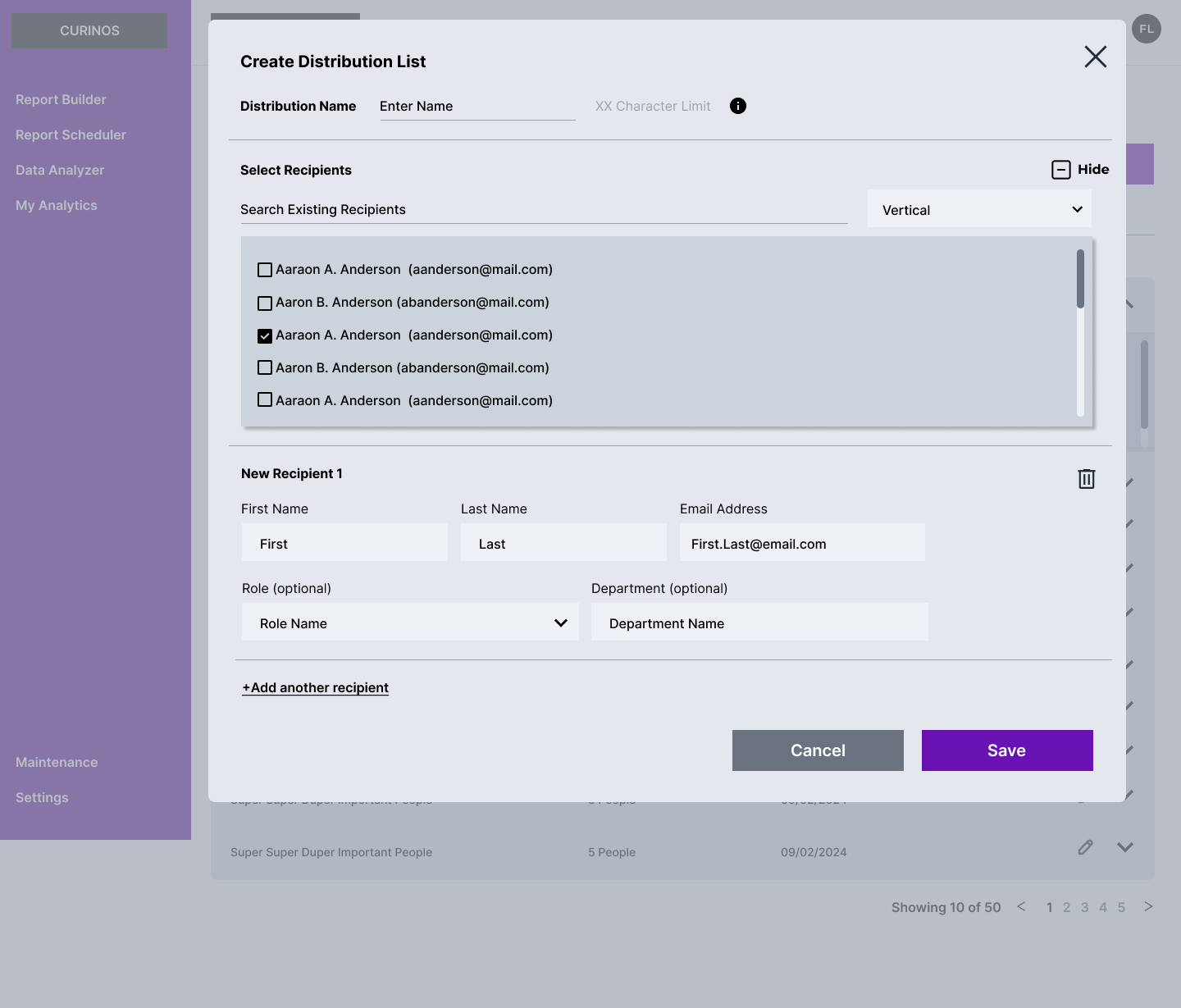Viewport: 1181px width, 1008px height.
Task: Click the Hide minus-box icon
Action: pos(1061,170)
